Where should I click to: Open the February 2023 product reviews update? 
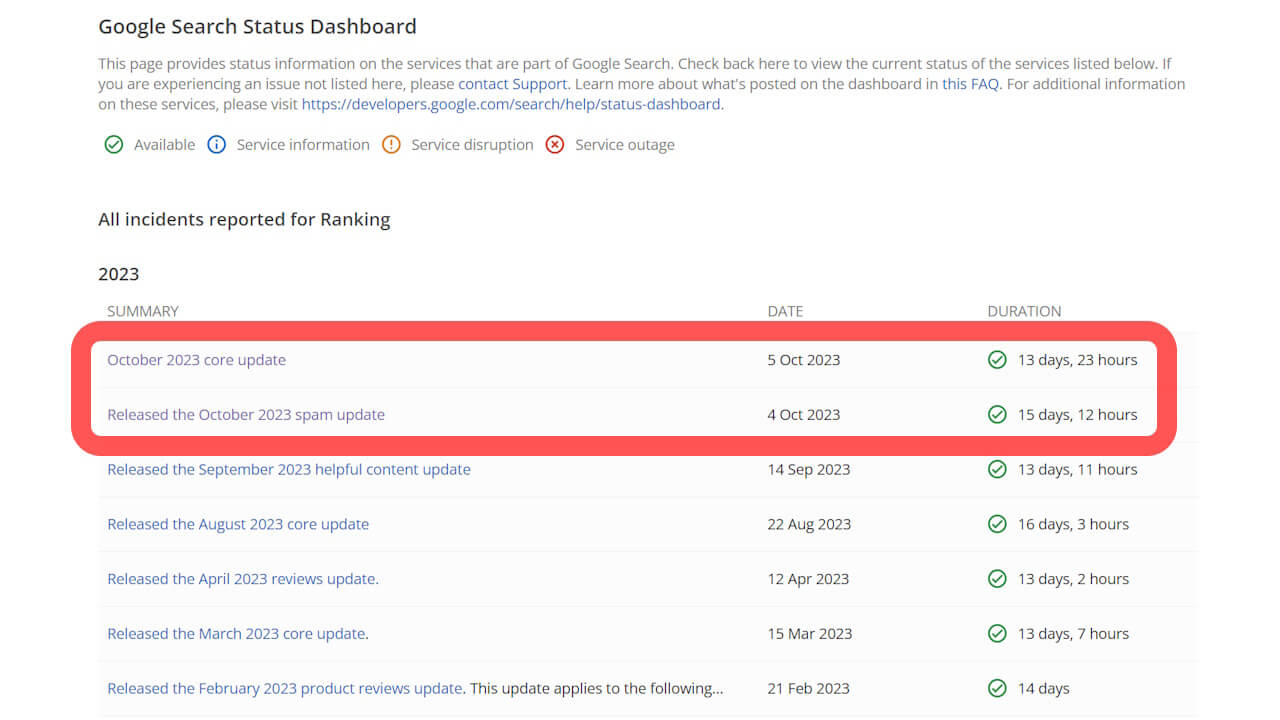(x=284, y=688)
